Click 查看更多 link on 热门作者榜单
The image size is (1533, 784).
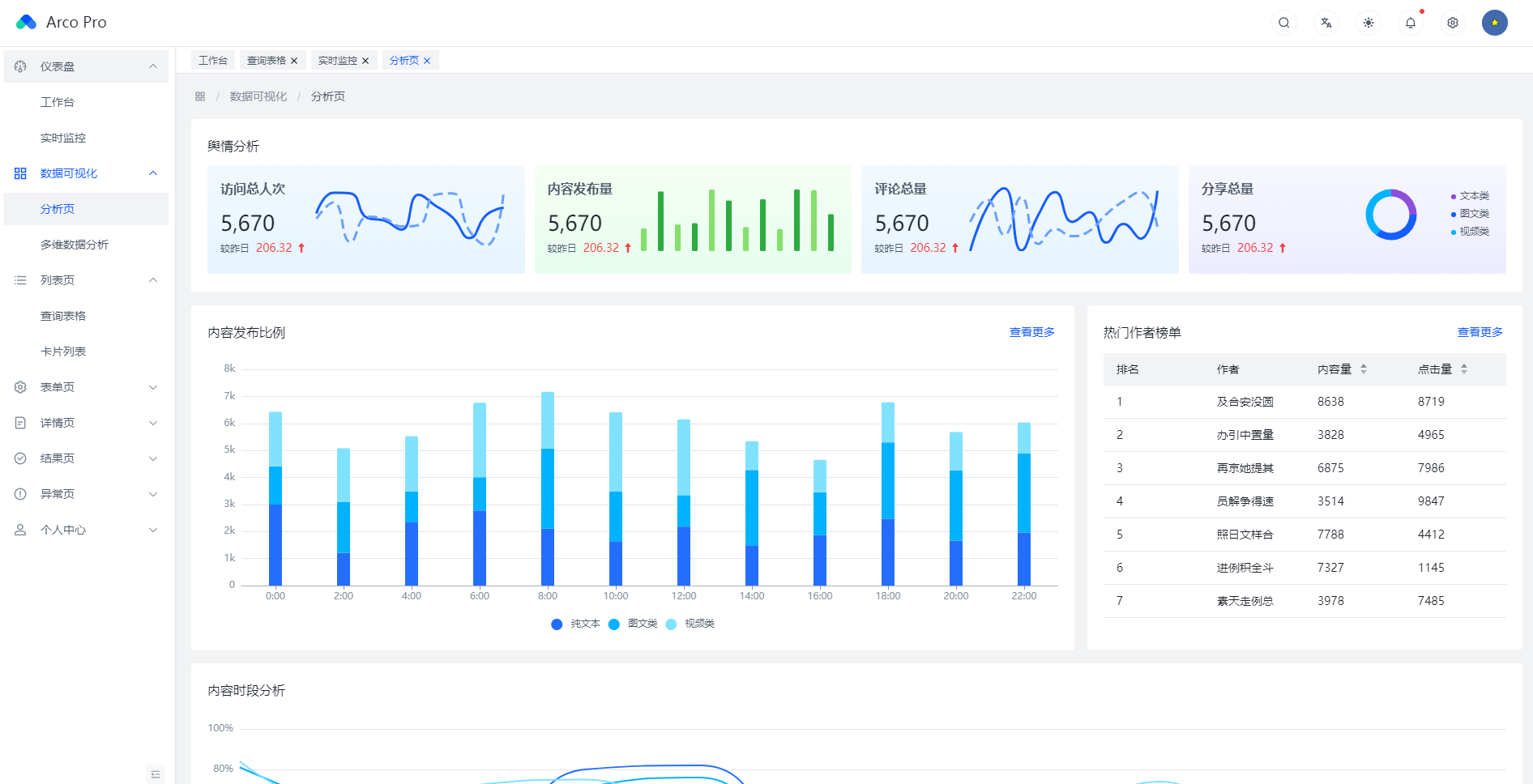point(1480,332)
